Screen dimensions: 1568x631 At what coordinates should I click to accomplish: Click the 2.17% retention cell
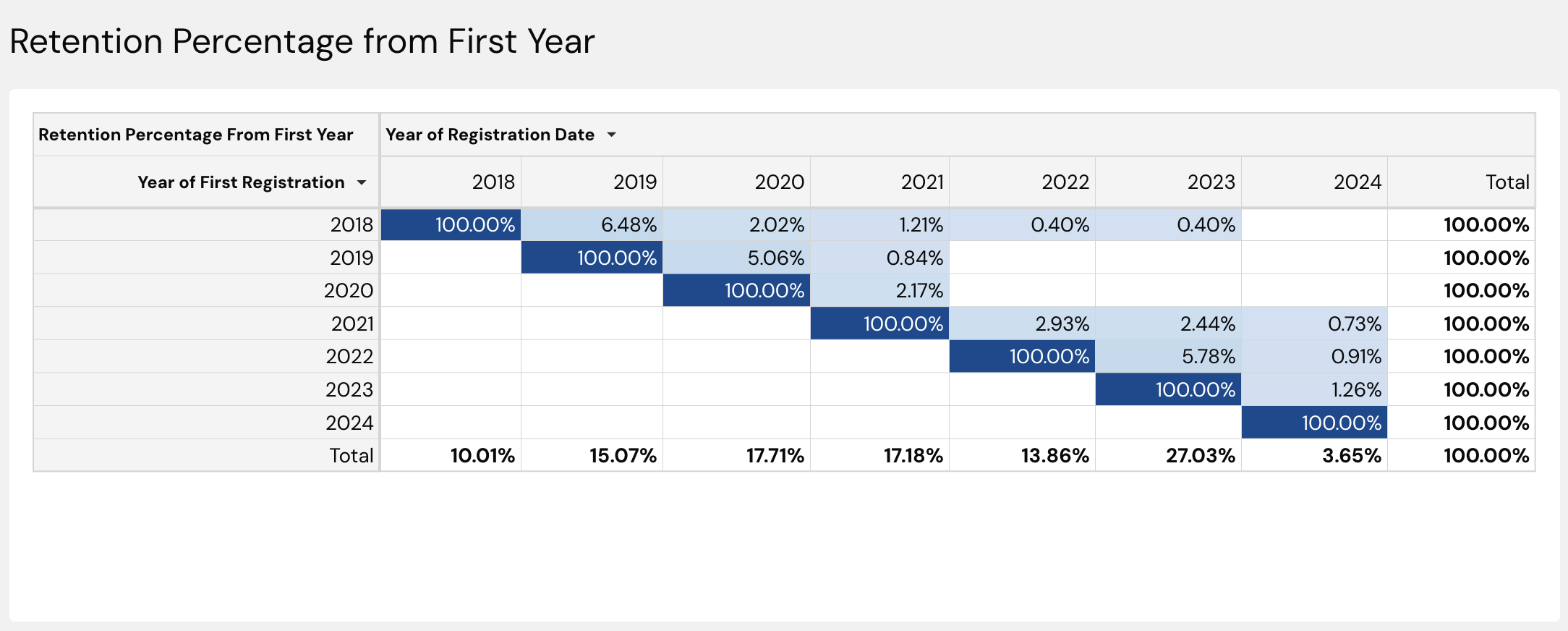point(919,290)
